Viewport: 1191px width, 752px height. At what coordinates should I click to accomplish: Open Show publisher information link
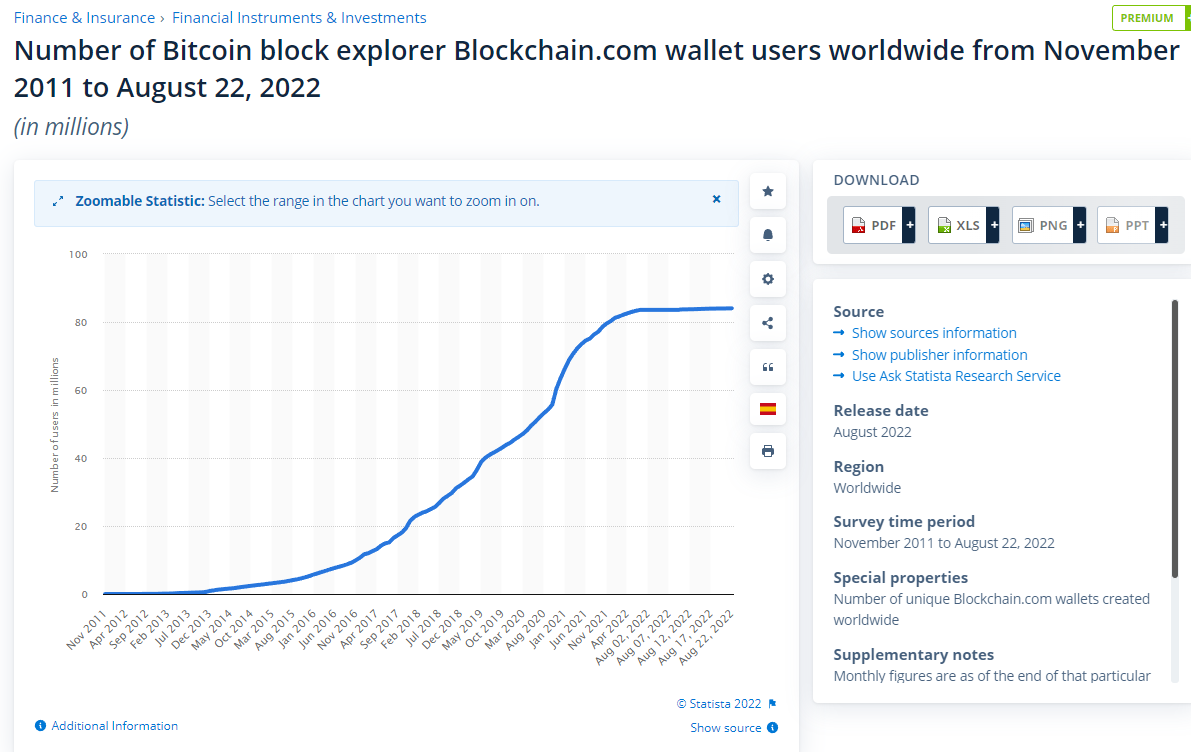(939, 355)
